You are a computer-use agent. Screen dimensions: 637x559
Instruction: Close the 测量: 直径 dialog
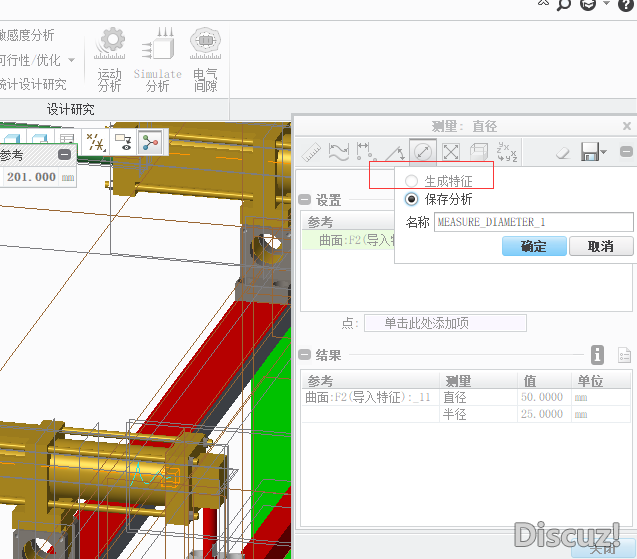tap(627, 126)
